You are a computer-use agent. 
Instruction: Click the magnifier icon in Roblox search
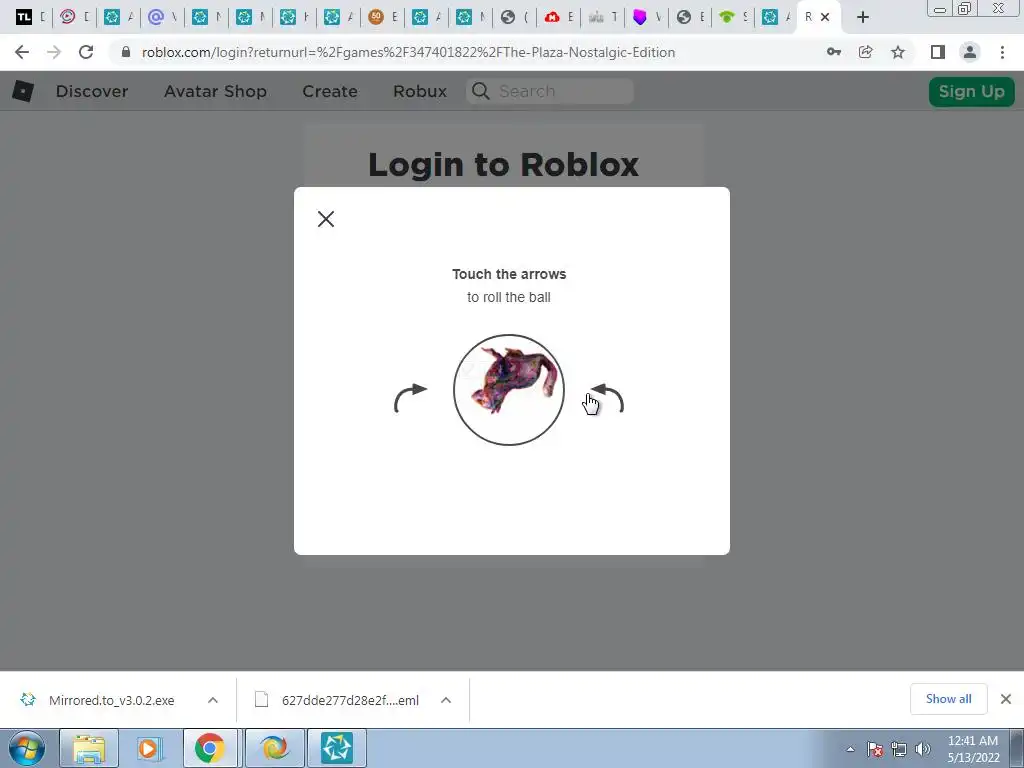click(x=480, y=91)
